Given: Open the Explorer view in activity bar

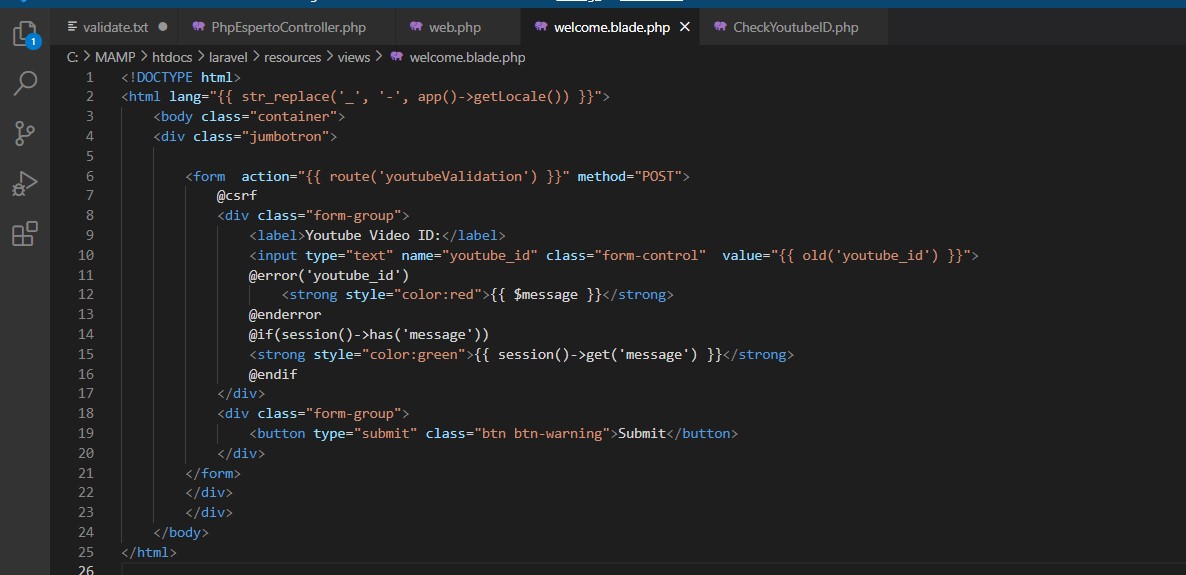Looking at the screenshot, I should (x=25, y=34).
